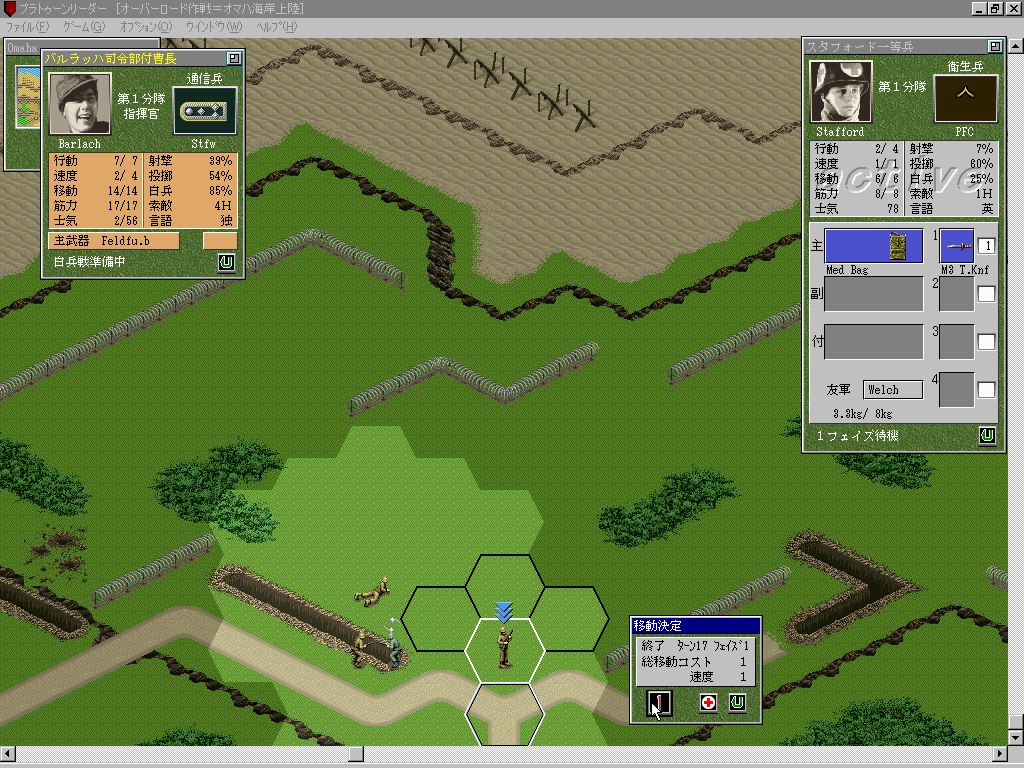The image size is (1024, 768).
Task: Click the 投擲 60% stat in Stafford panel
Action: coord(952,164)
